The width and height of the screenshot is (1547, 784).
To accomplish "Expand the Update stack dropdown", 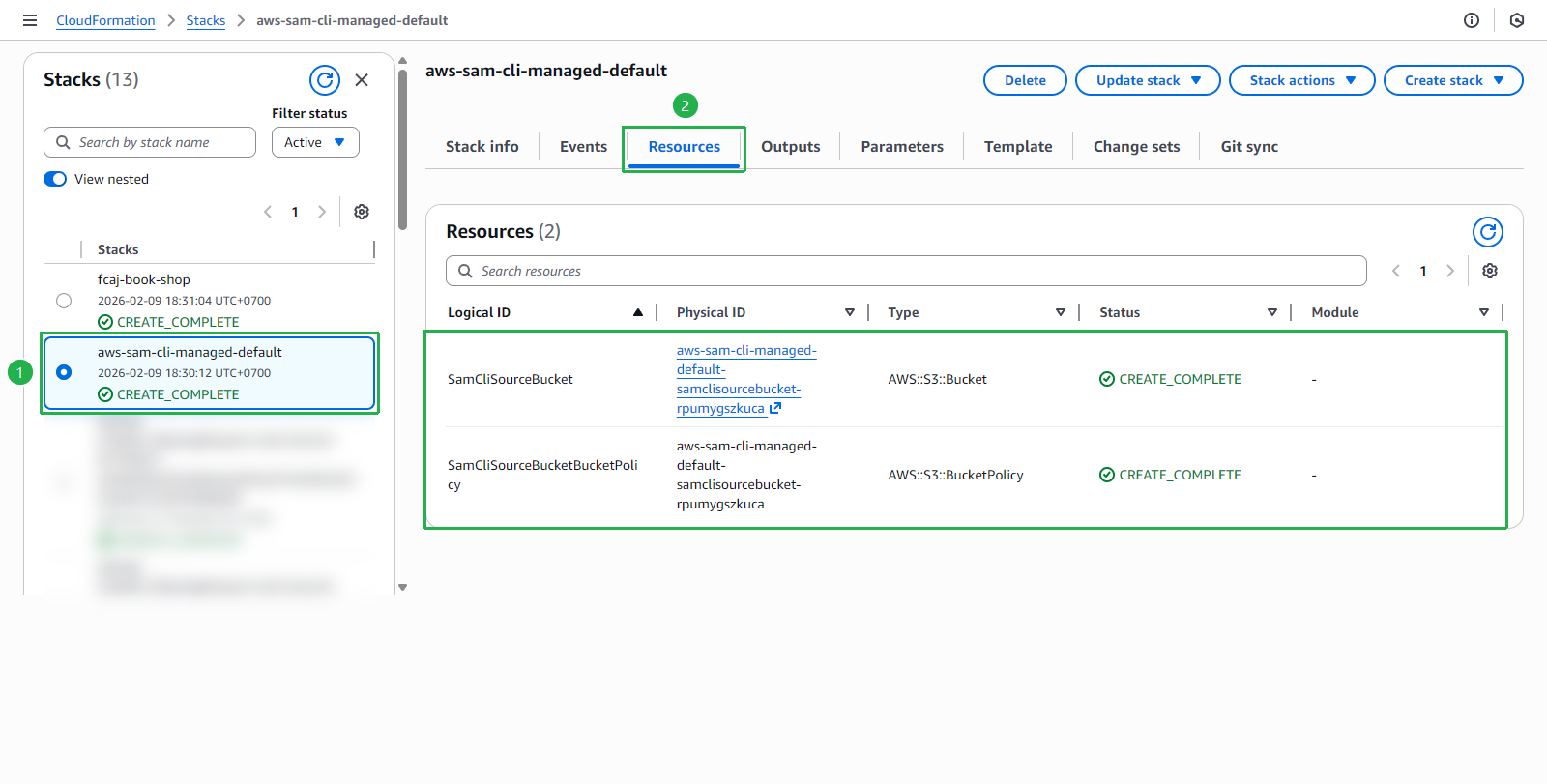I will tap(1148, 80).
